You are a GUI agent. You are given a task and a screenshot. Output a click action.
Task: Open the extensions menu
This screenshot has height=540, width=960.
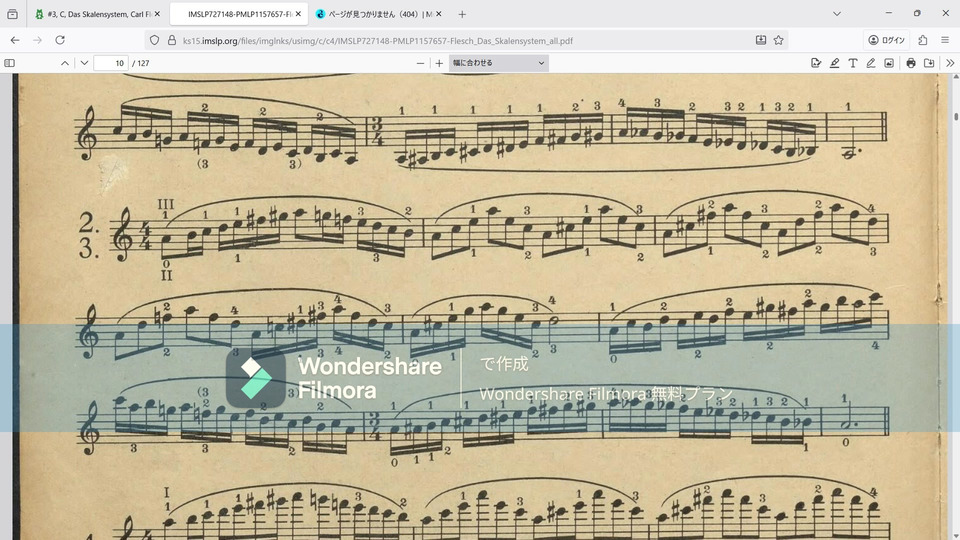pyautogui.click(x=923, y=40)
